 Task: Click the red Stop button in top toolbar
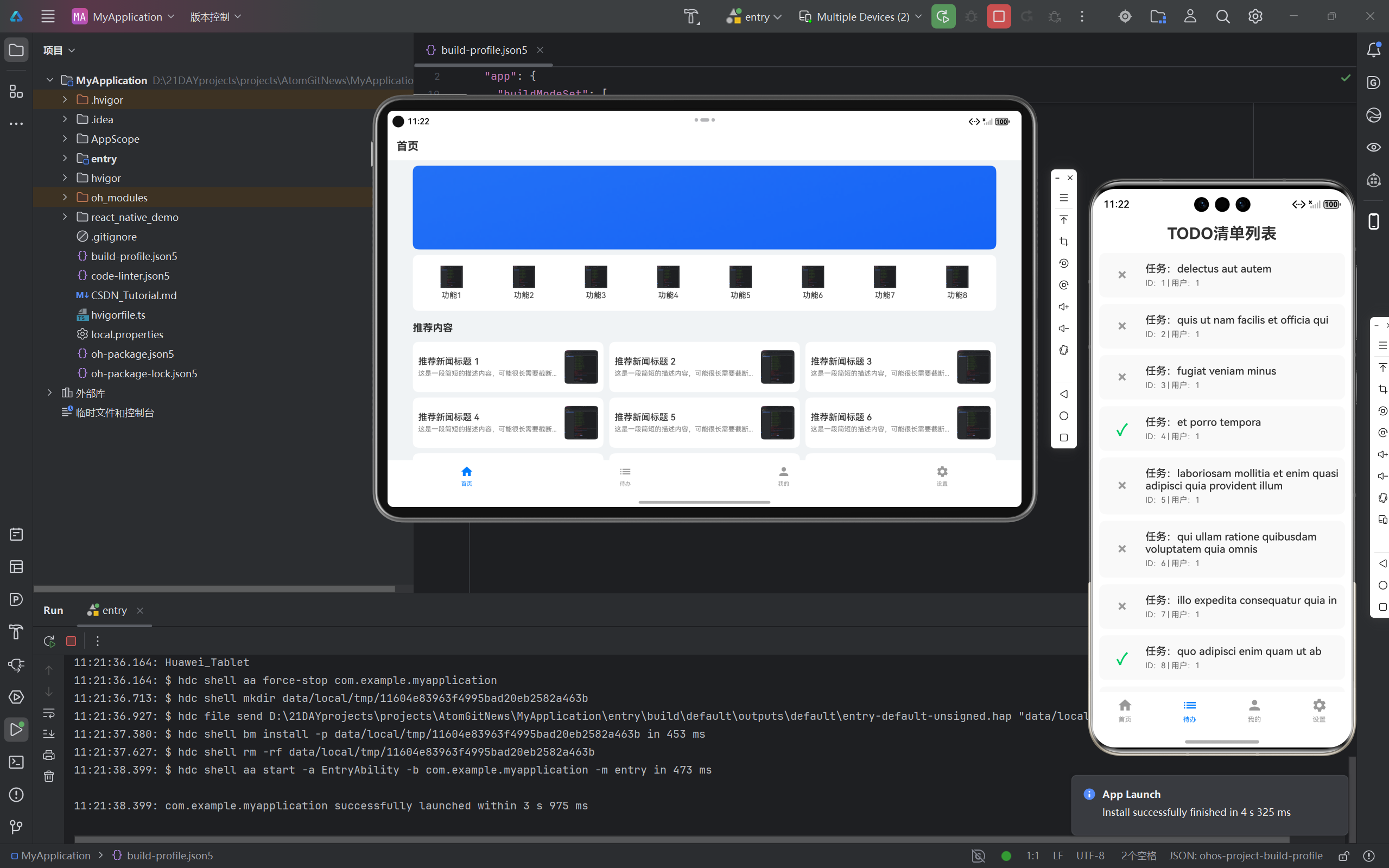point(999,17)
